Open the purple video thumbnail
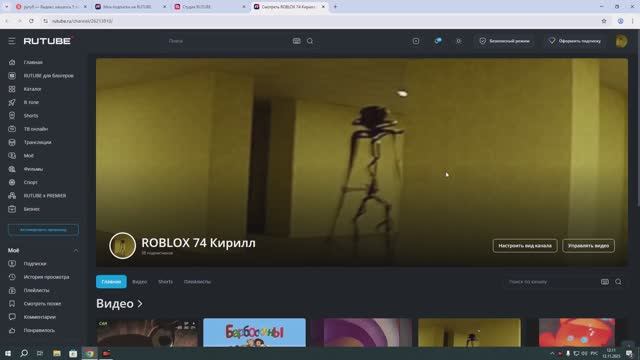Screen dimensions: 640x360 (x=362, y=333)
